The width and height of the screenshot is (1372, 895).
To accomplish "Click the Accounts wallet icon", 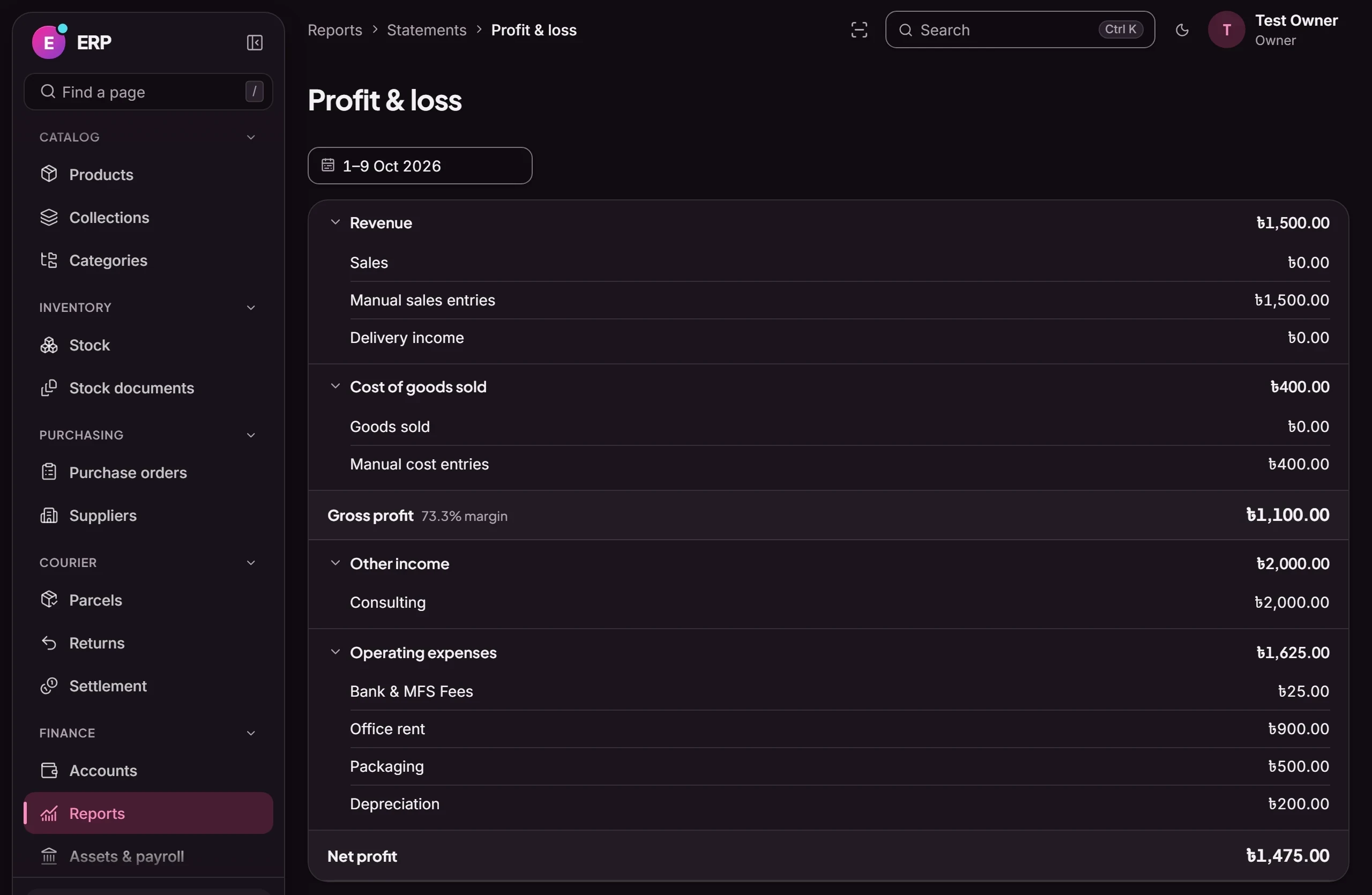I will [49, 771].
